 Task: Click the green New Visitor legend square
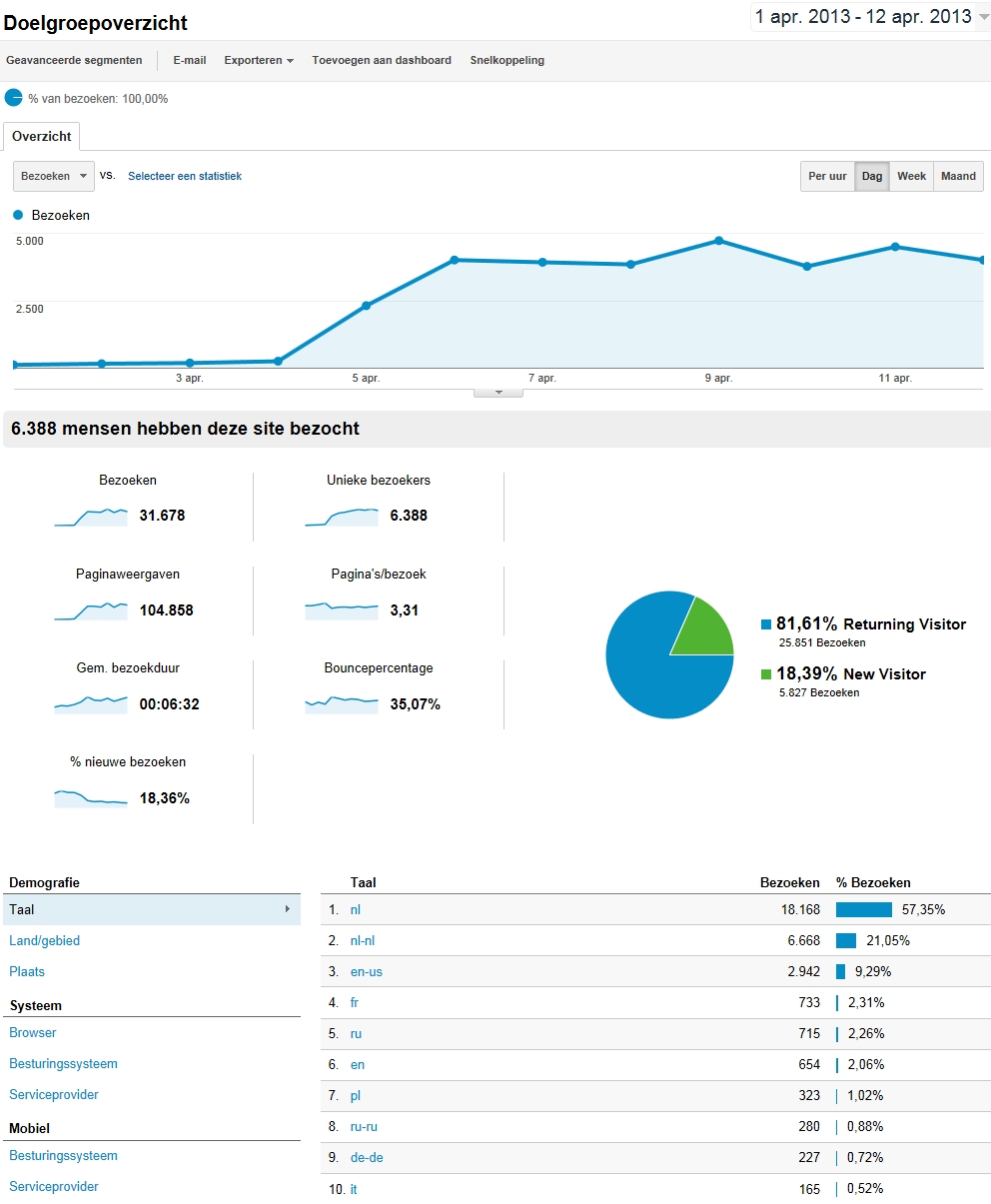pos(765,673)
